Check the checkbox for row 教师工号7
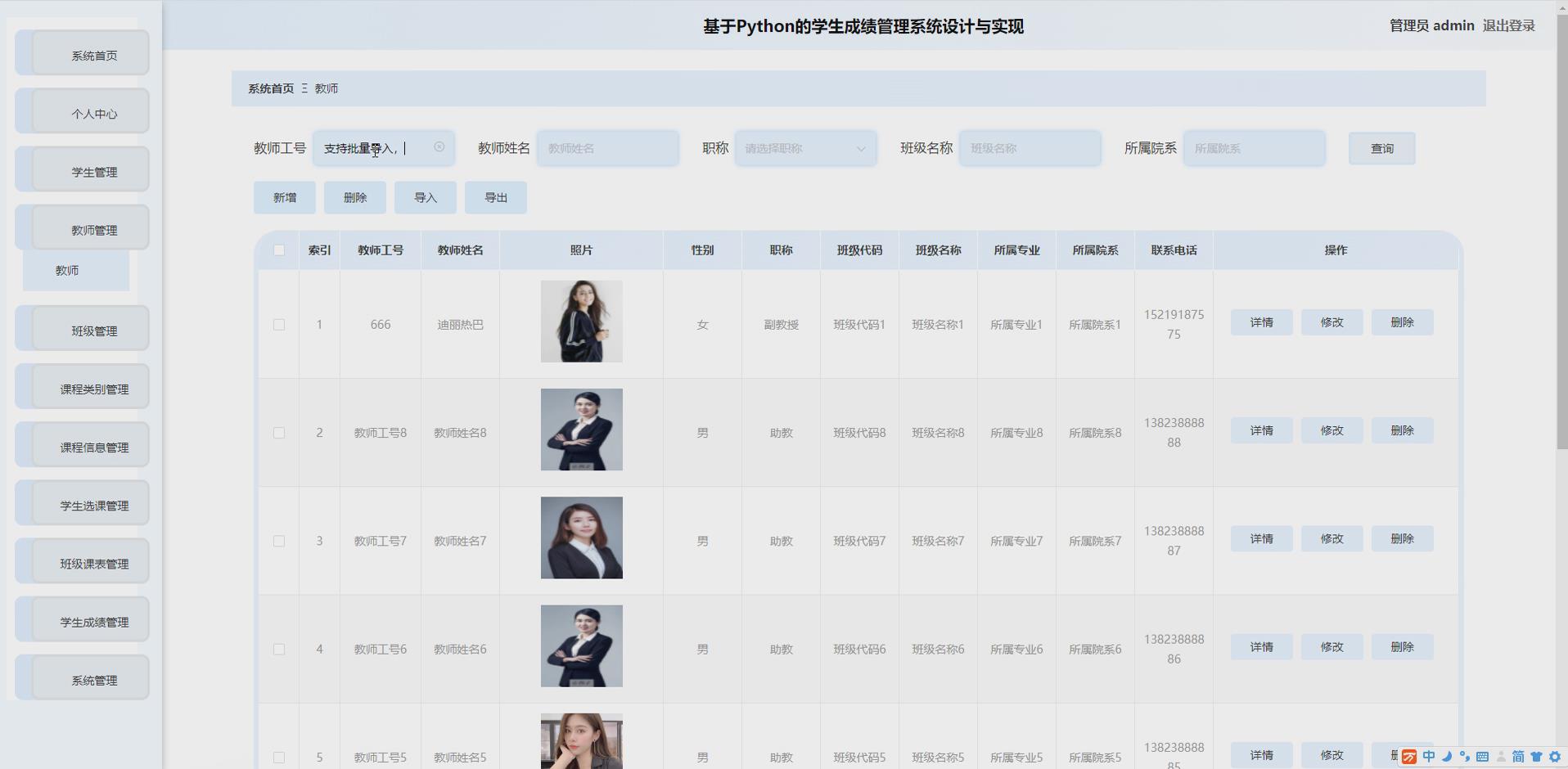The height and width of the screenshot is (769, 1568). pyautogui.click(x=279, y=541)
